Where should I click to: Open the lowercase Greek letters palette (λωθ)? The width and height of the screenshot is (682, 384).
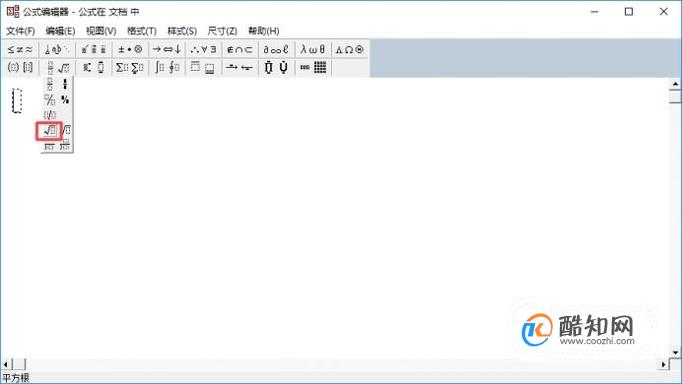point(313,50)
